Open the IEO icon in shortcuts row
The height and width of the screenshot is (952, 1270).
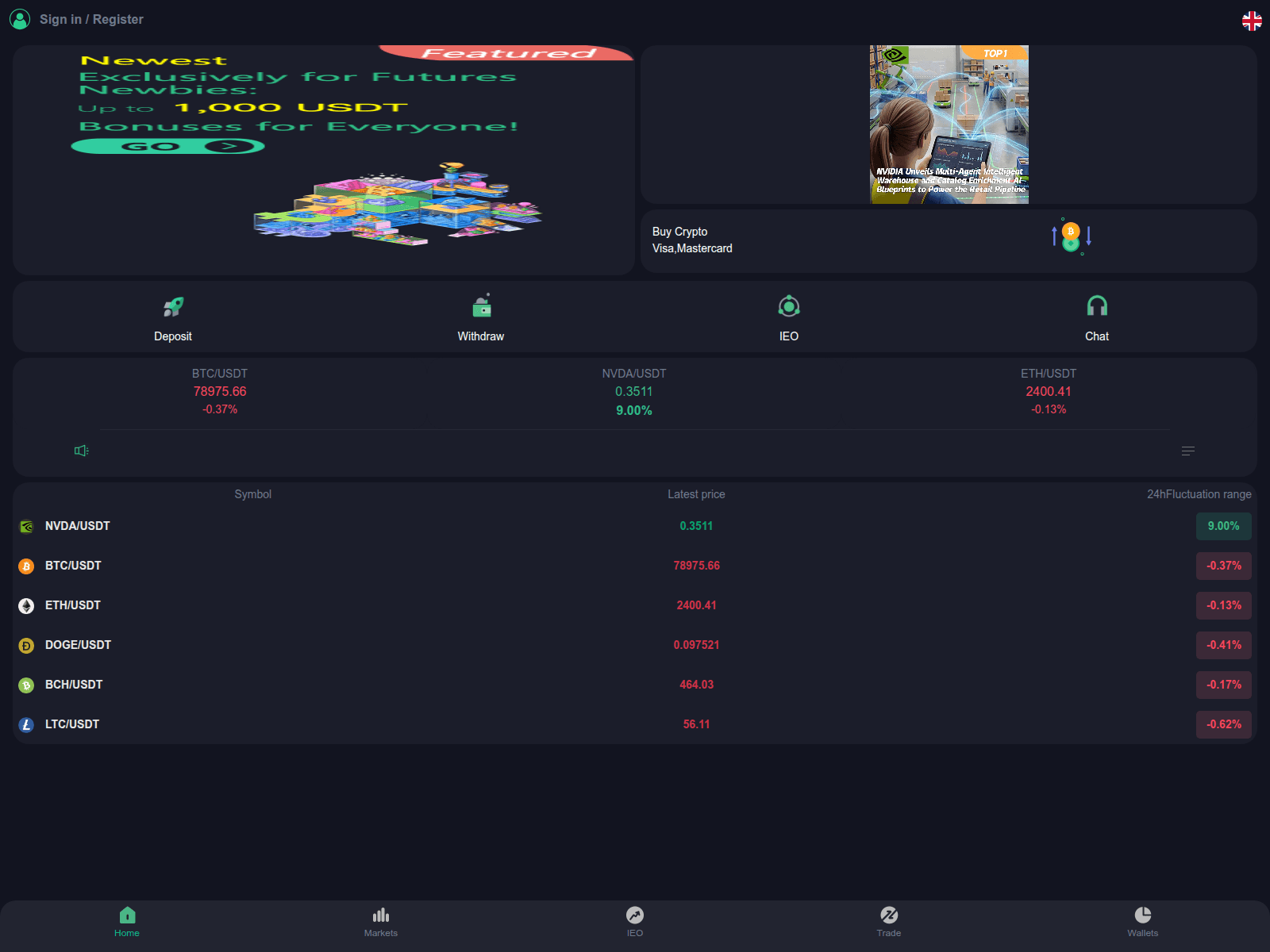(788, 306)
